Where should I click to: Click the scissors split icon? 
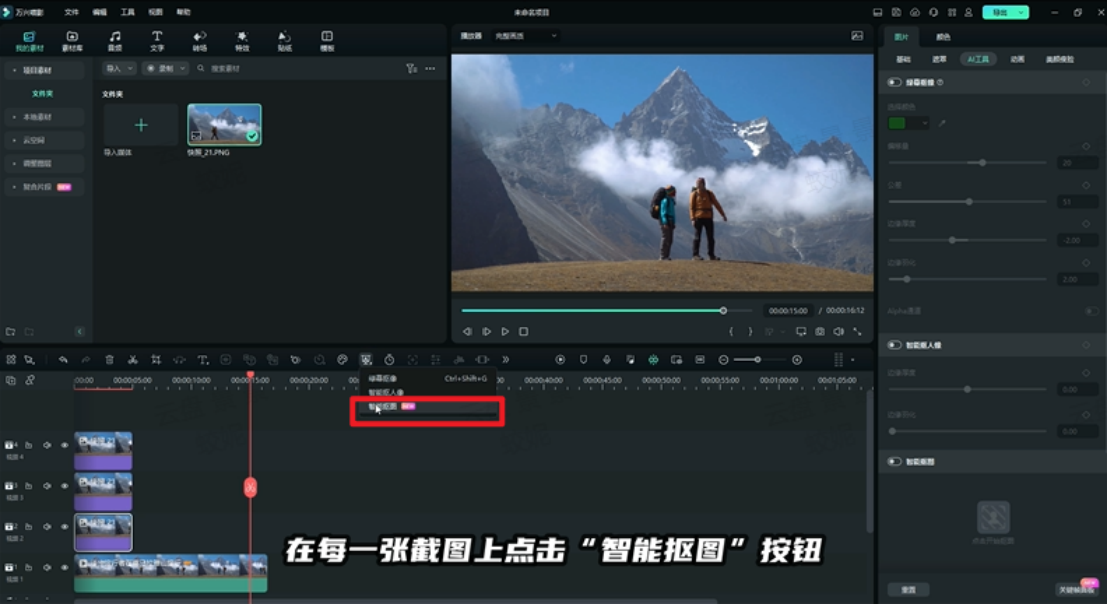[x=132, y=360]
